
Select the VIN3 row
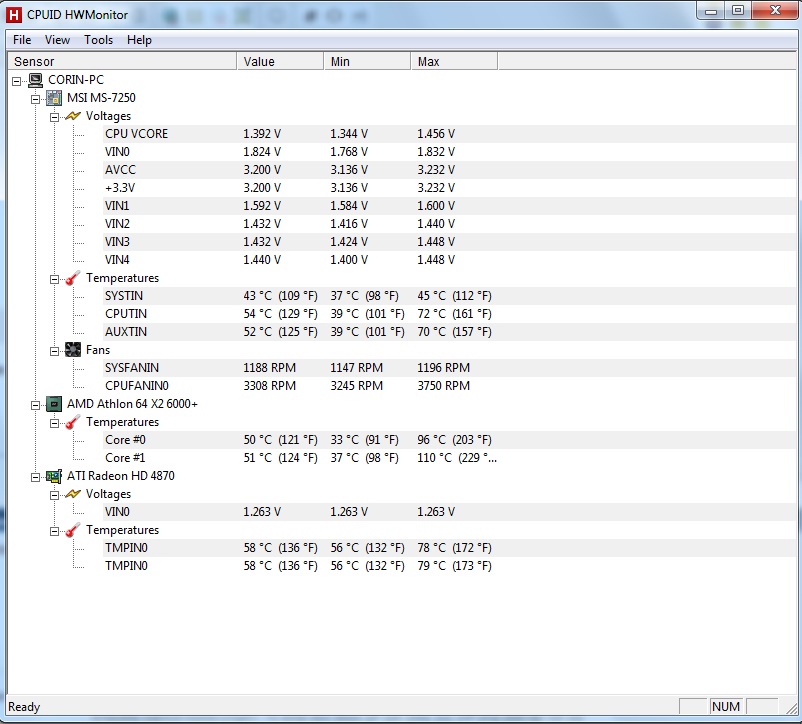(x=450, y=242)
